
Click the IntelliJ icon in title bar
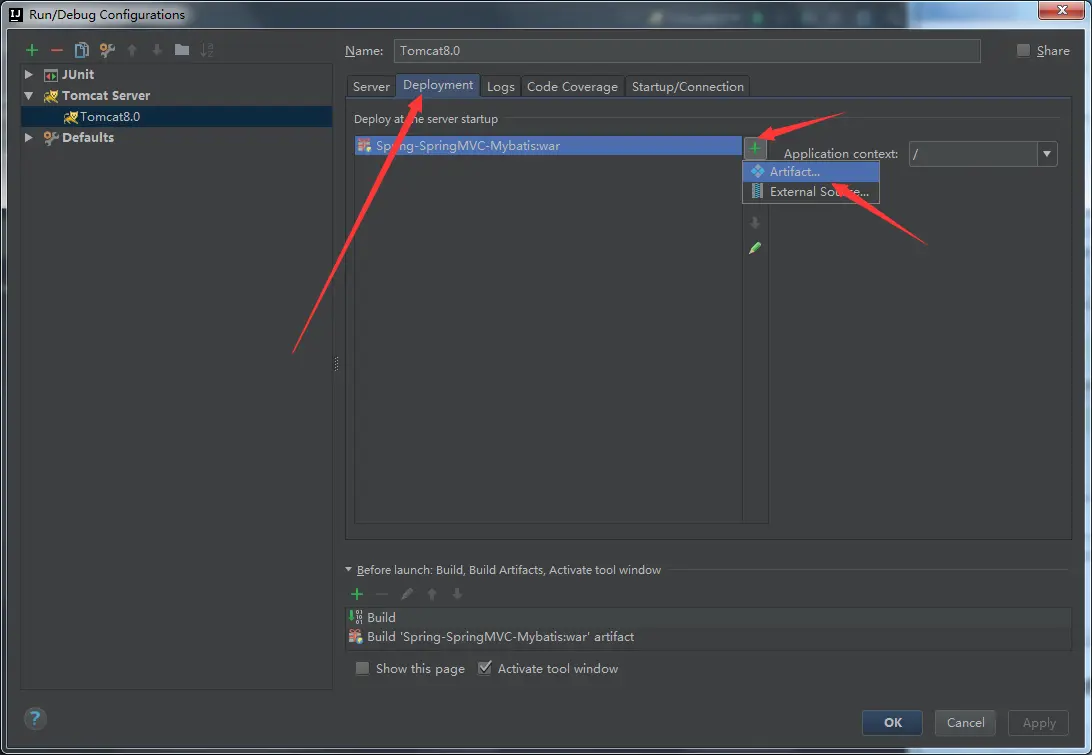click(15, 14)
